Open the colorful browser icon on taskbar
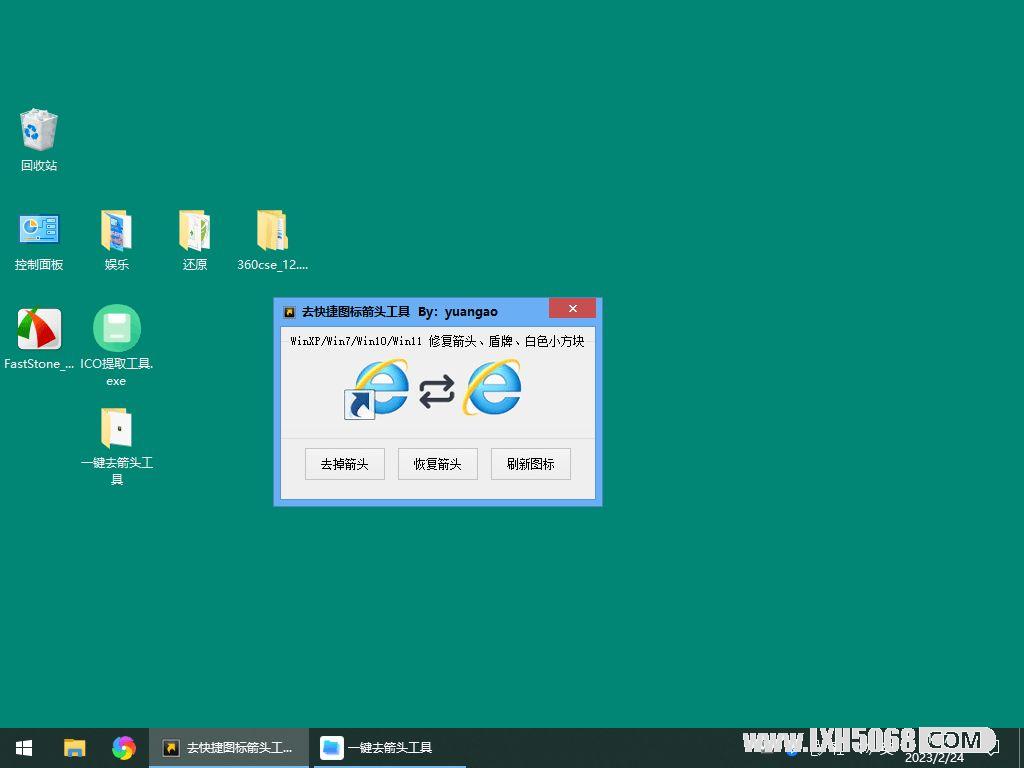The width and height of the screenshot is (1024, 768). coord(123,747)
